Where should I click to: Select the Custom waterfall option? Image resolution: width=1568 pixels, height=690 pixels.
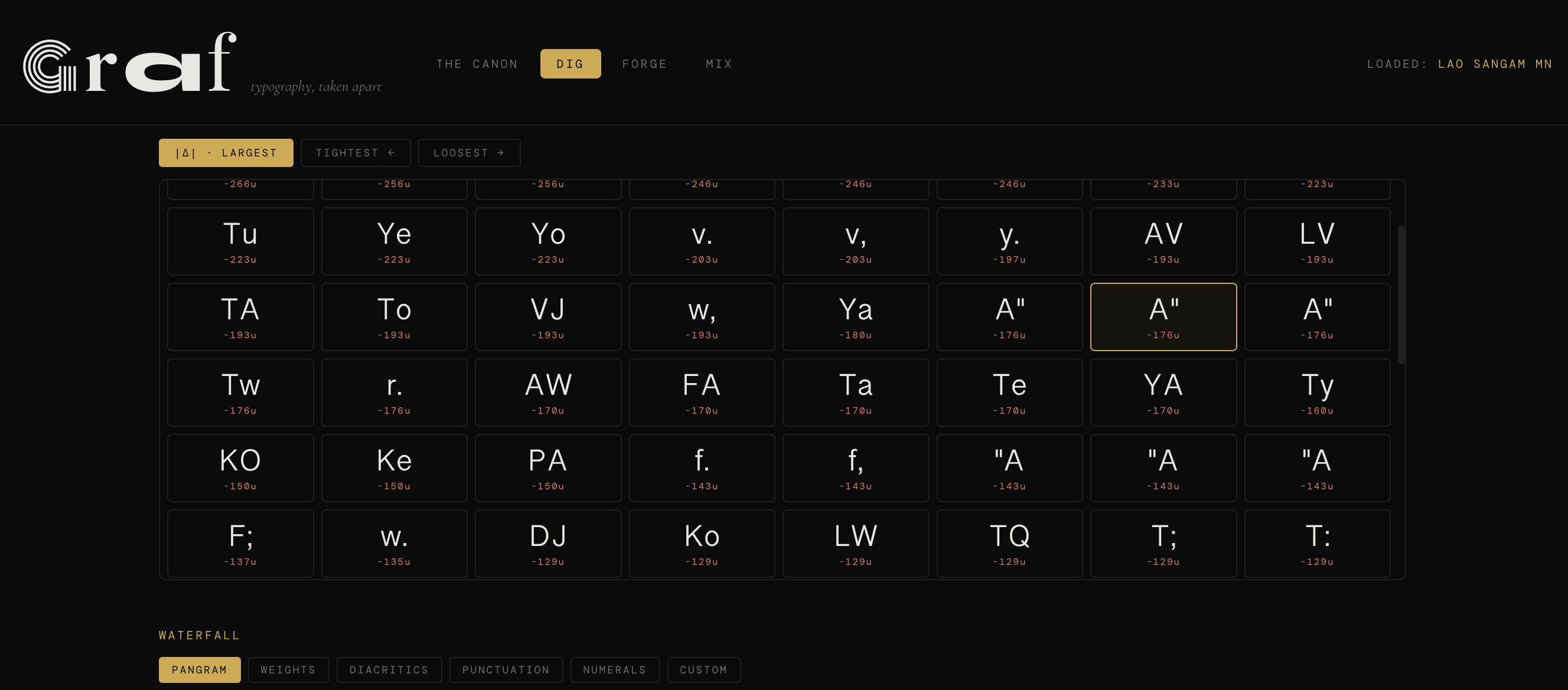[703, 670]
